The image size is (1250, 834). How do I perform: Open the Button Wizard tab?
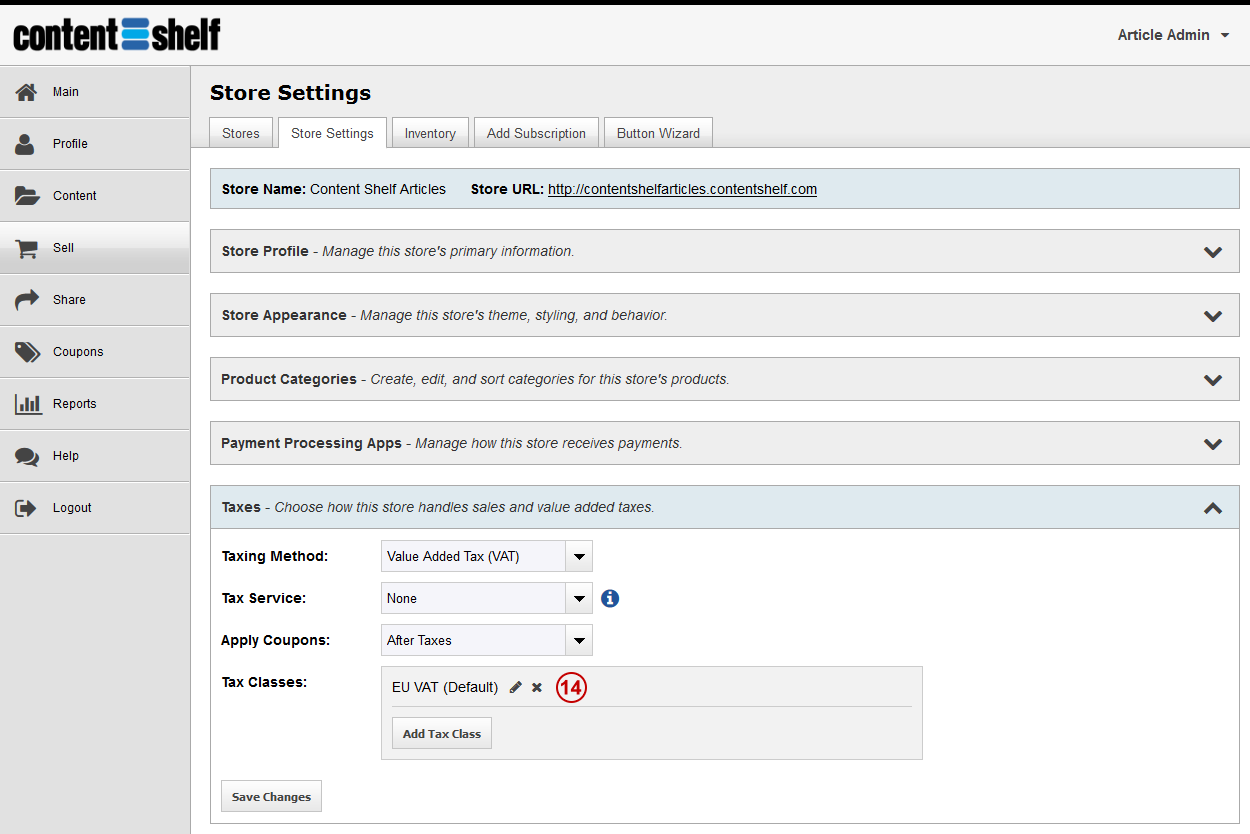(x=658, y=133)
